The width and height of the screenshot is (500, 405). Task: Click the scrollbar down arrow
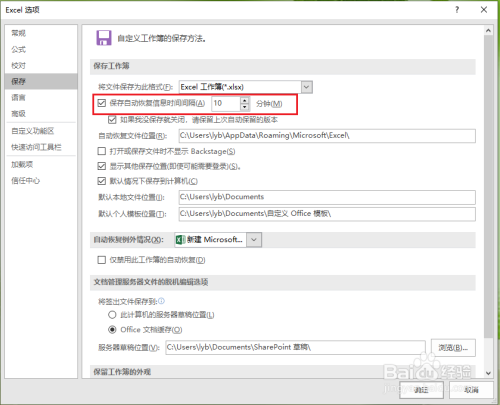coord(488,373)
